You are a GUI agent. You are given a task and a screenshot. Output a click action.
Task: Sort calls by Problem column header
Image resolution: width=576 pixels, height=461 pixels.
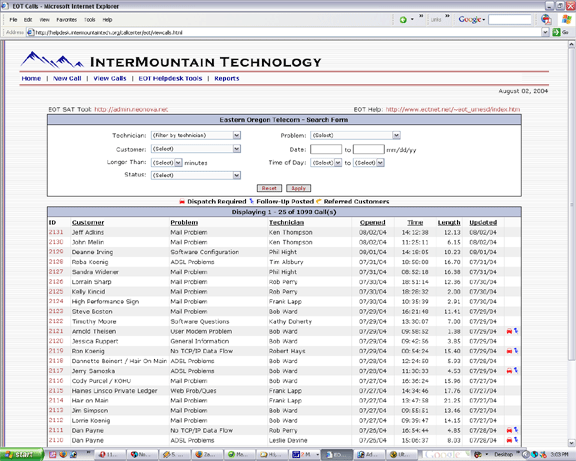point(184,223)
